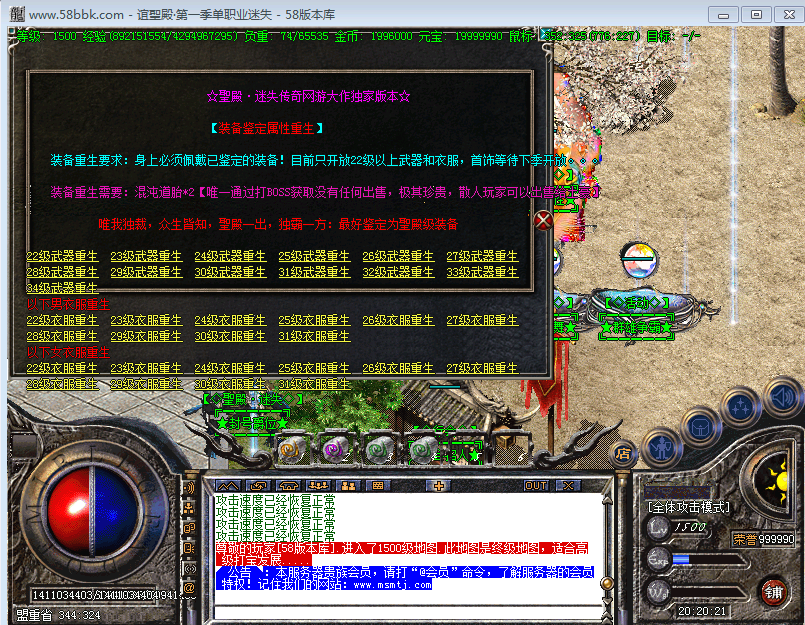The height and width of the screenshot is (625, 805).
Task: Toggle the highlighted broadcast chat channel icon
Action: pos(190,569)
